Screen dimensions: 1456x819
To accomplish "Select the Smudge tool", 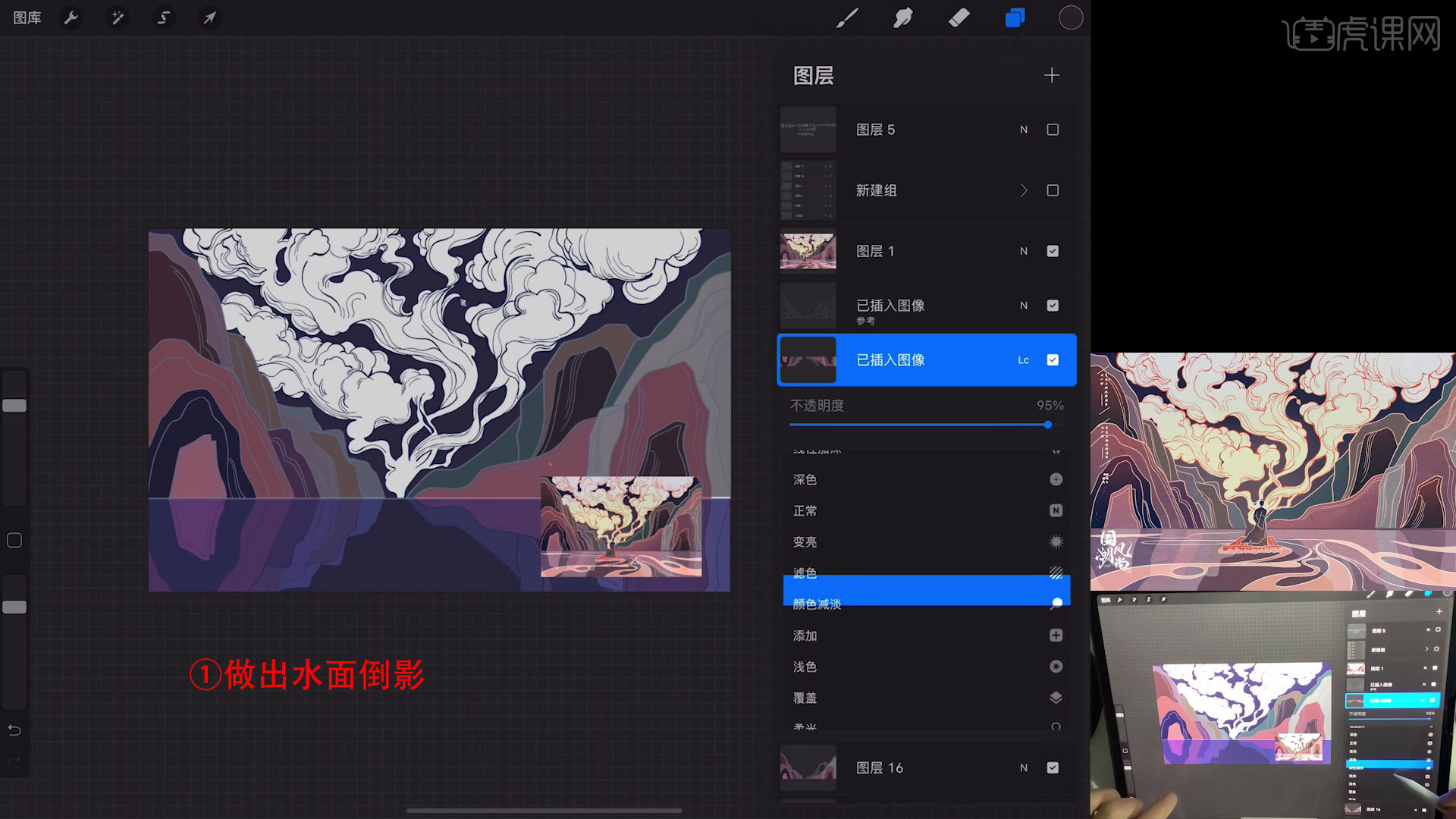I will pyautogui.click(x=902, y=17).
